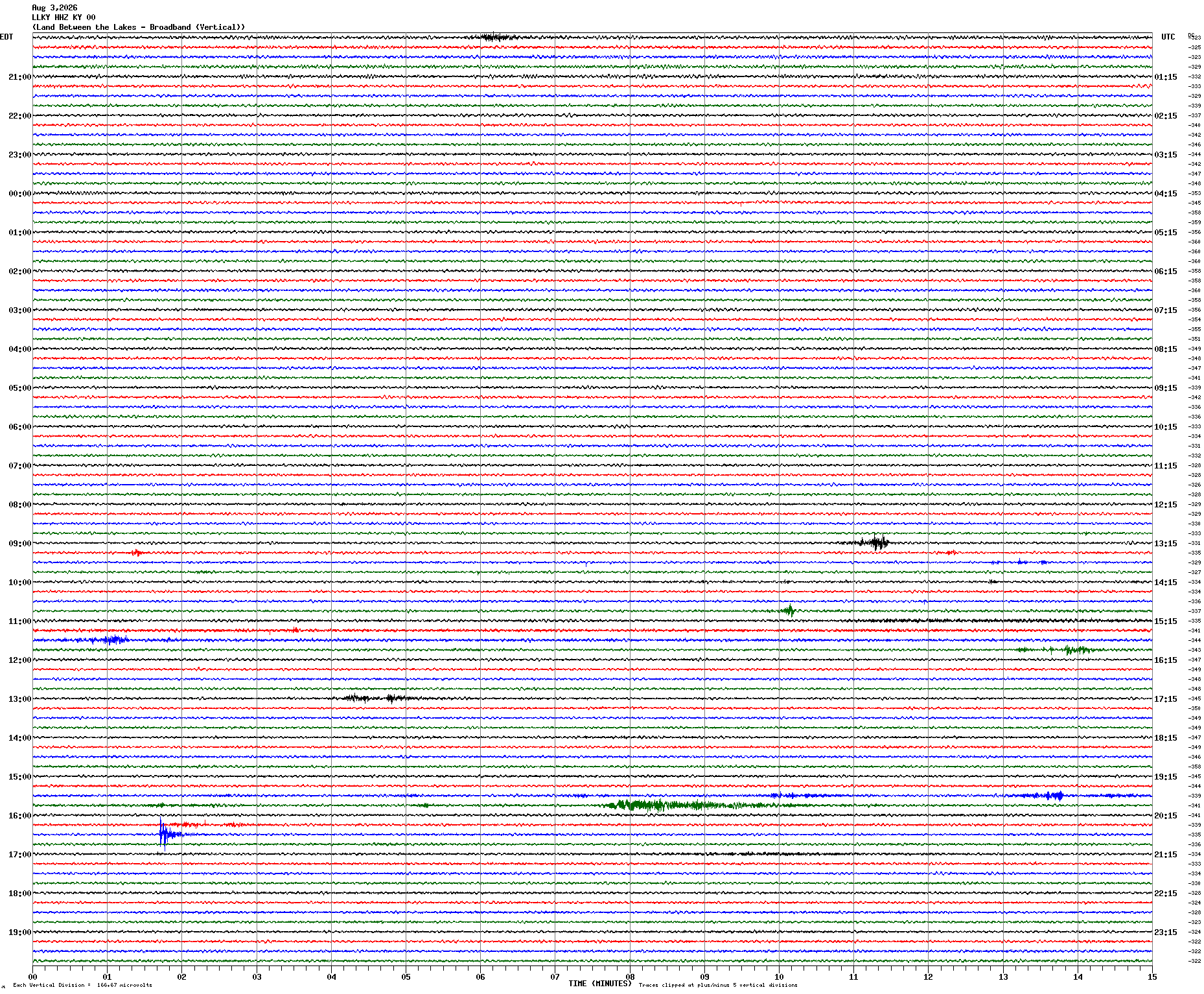This screenshot has height=994, width=1204.
Task: Click the 'Traces clipped at plus/minus 5 vertical divisions' note
Action: pyautogui.click(x=718, y=985)
